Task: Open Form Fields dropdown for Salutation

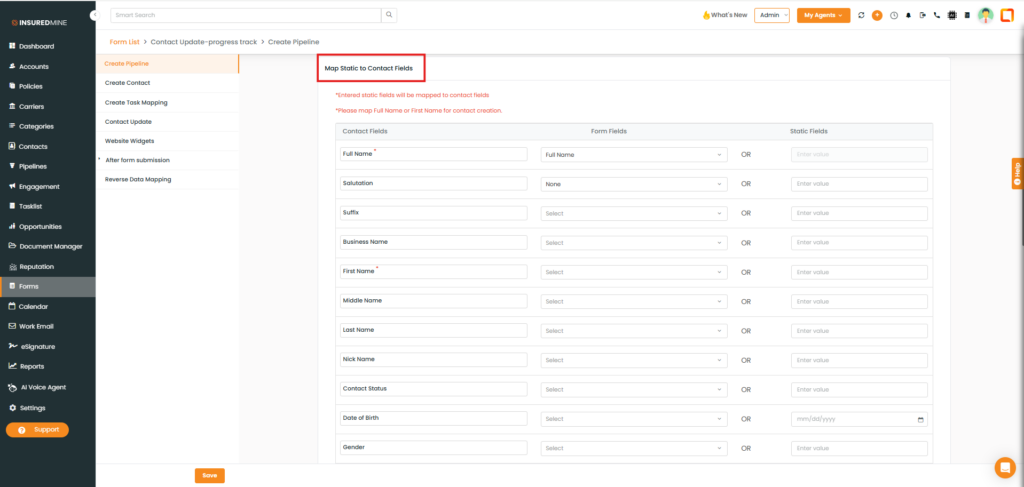Action: tap(633, 184)
